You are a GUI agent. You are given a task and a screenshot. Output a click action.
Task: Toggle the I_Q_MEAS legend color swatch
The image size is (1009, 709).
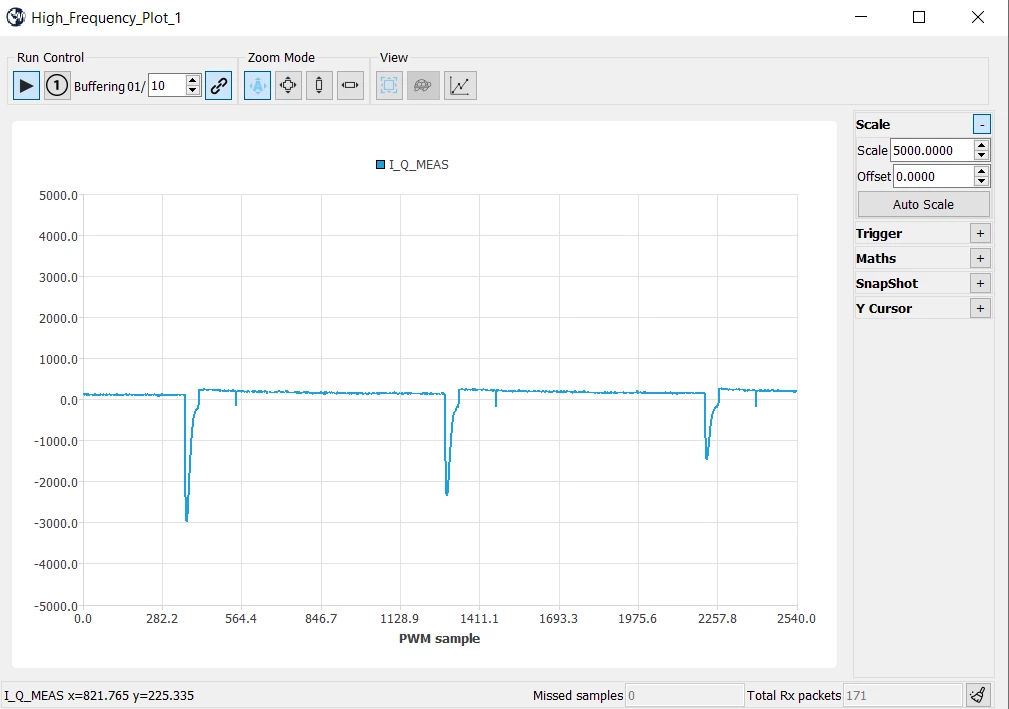click(x=380, y=165)
